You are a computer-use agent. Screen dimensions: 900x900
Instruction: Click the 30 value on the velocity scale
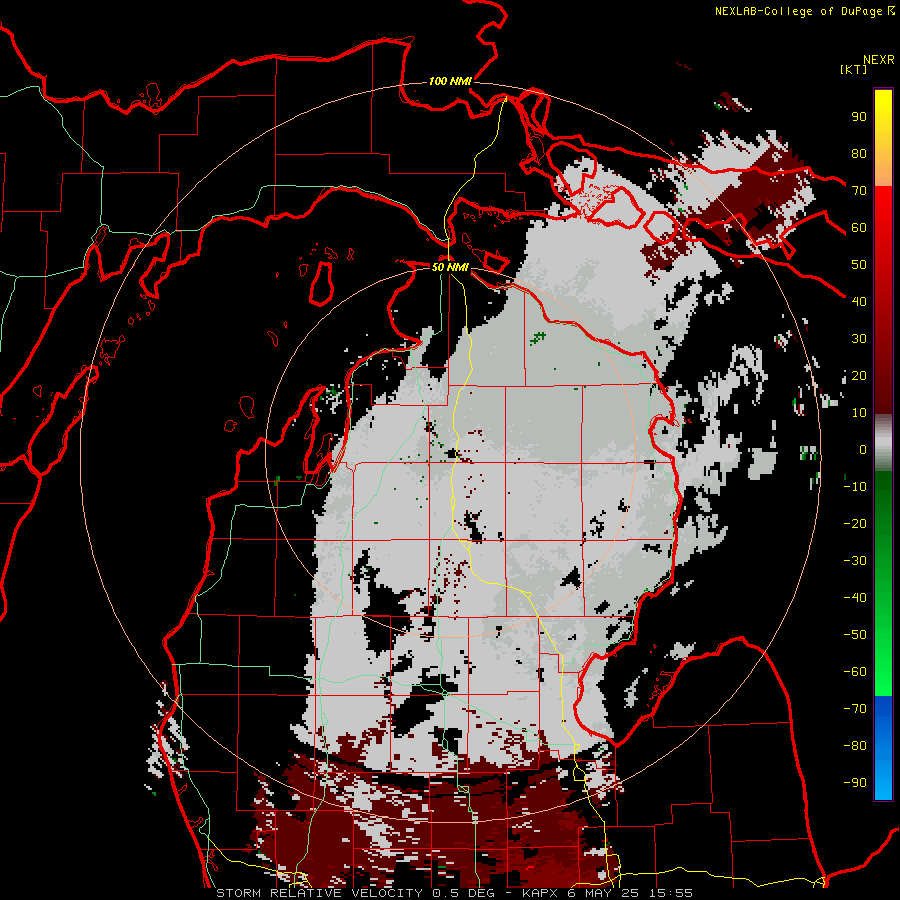tap(859, 339)
